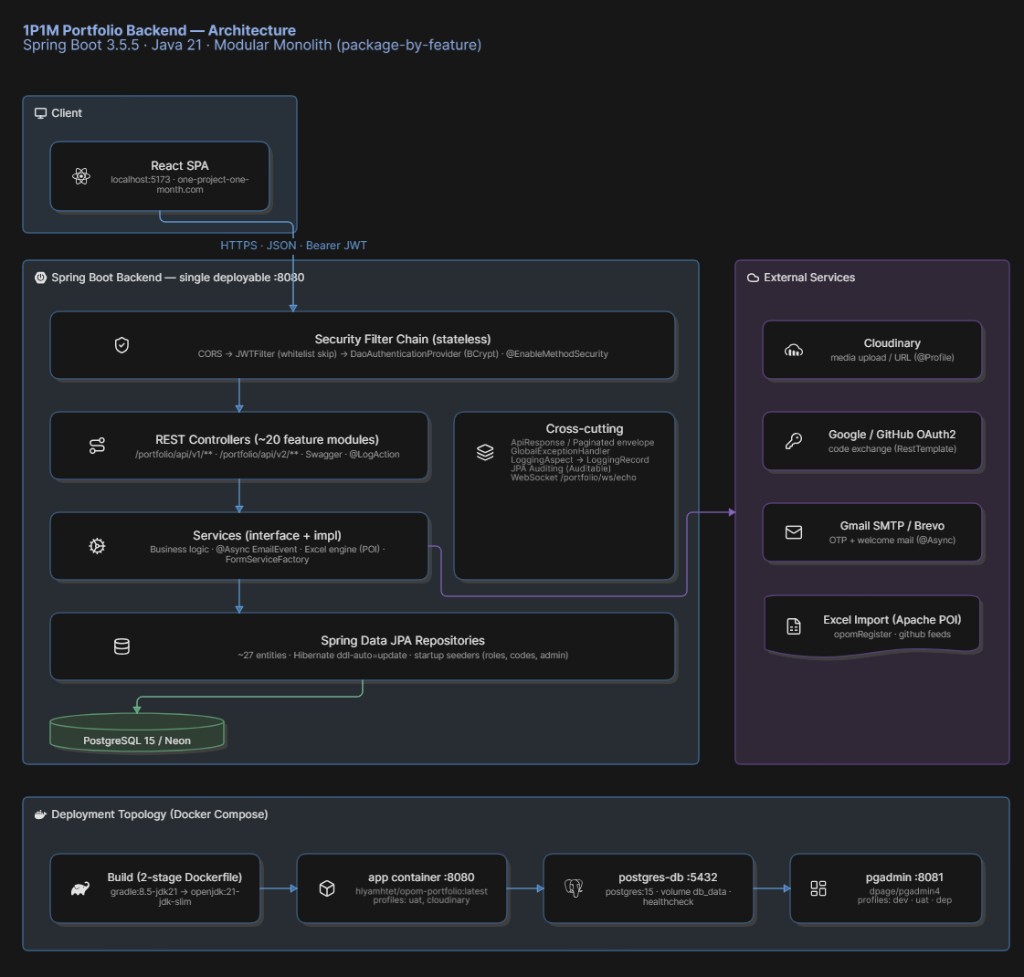1024x977 pixels.
Task: Click the spreadsheet file icon in Excel Import
Action: pos(793,627)
